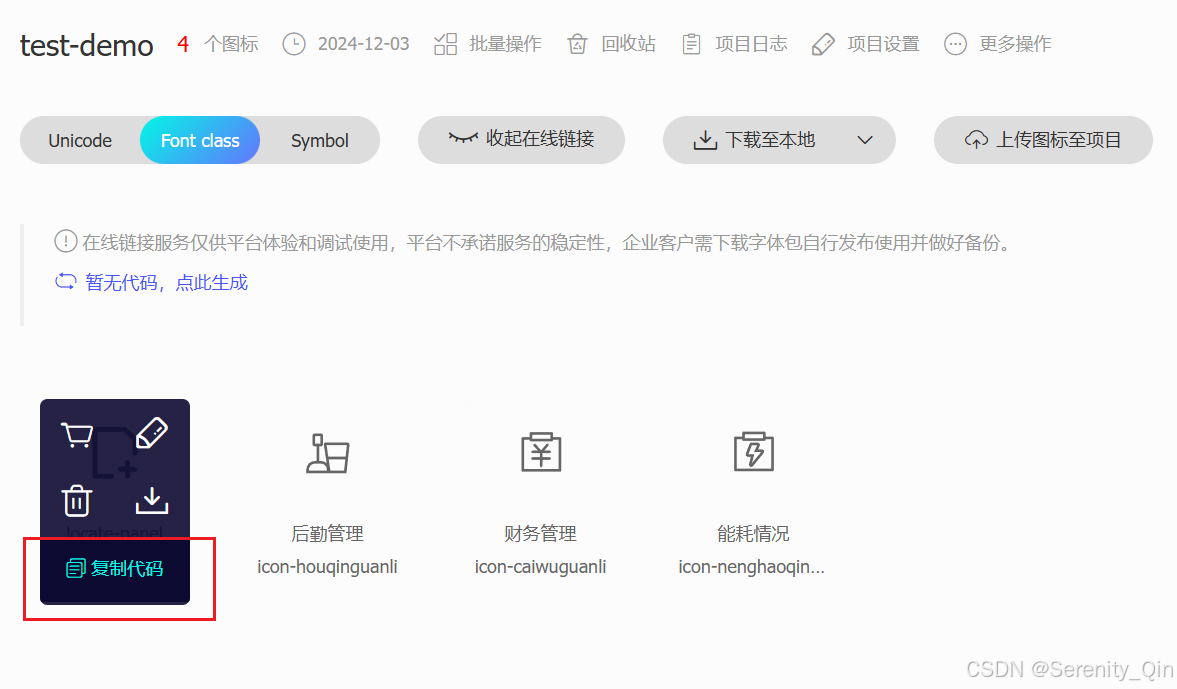This screenshot has height=689, width=1177.
Task: Select the 能耗情况 icon
Action: (x=753, y=455)
